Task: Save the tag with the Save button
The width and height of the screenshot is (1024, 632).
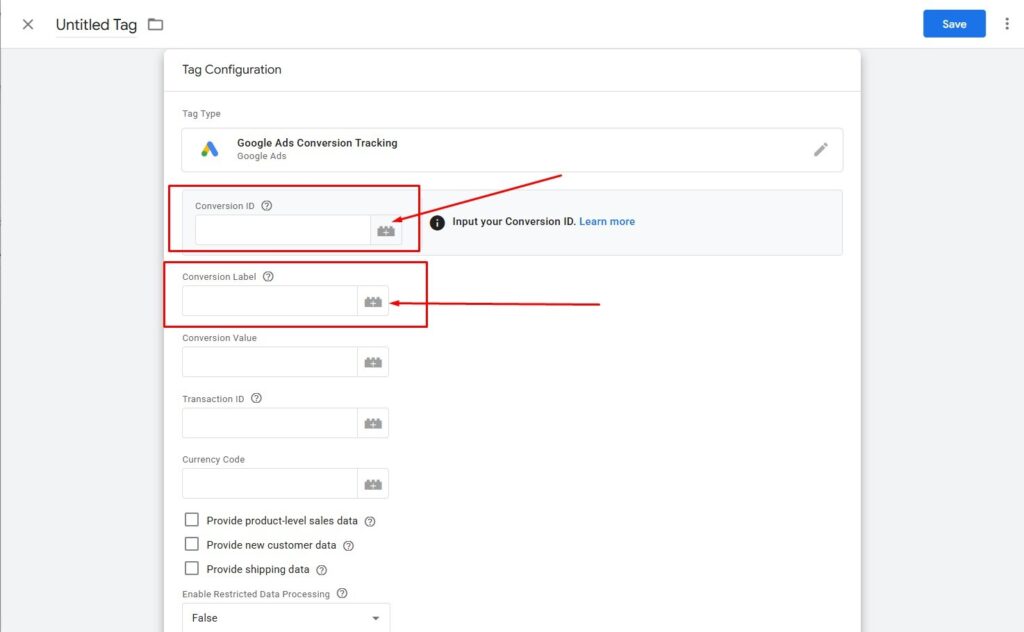Action: (x=954, y=24)
